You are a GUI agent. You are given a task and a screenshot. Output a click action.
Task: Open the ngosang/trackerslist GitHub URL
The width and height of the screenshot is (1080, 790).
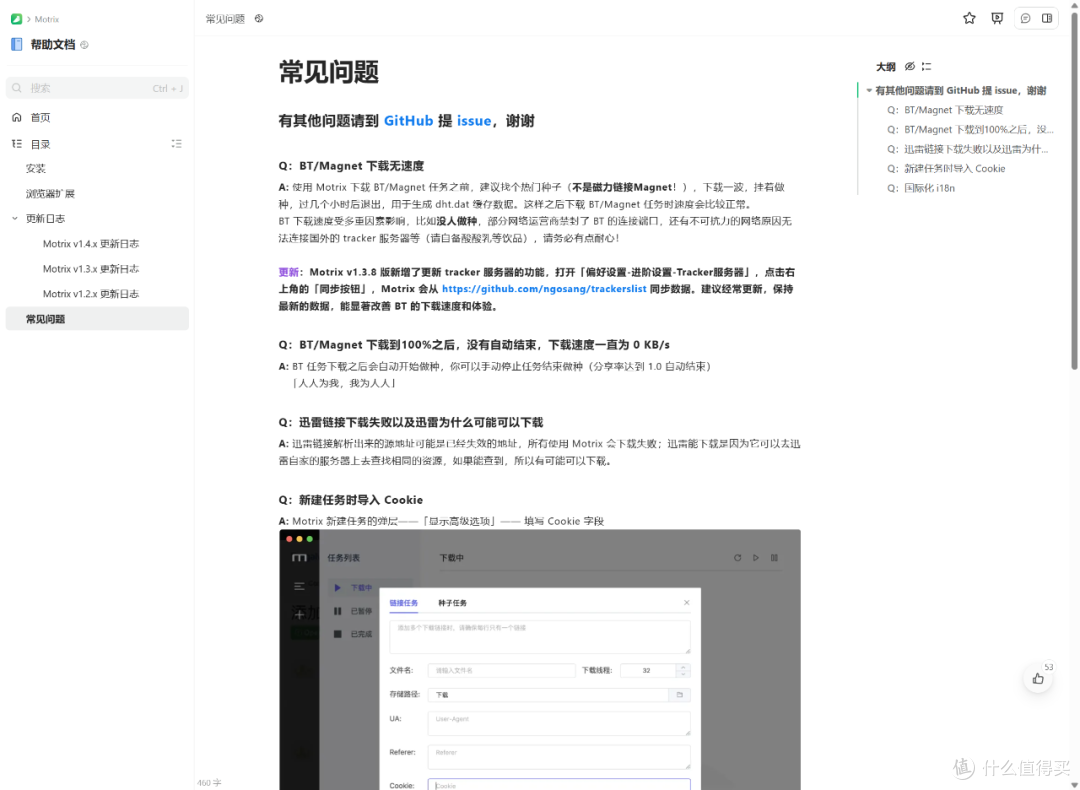[x=544, y=289]
